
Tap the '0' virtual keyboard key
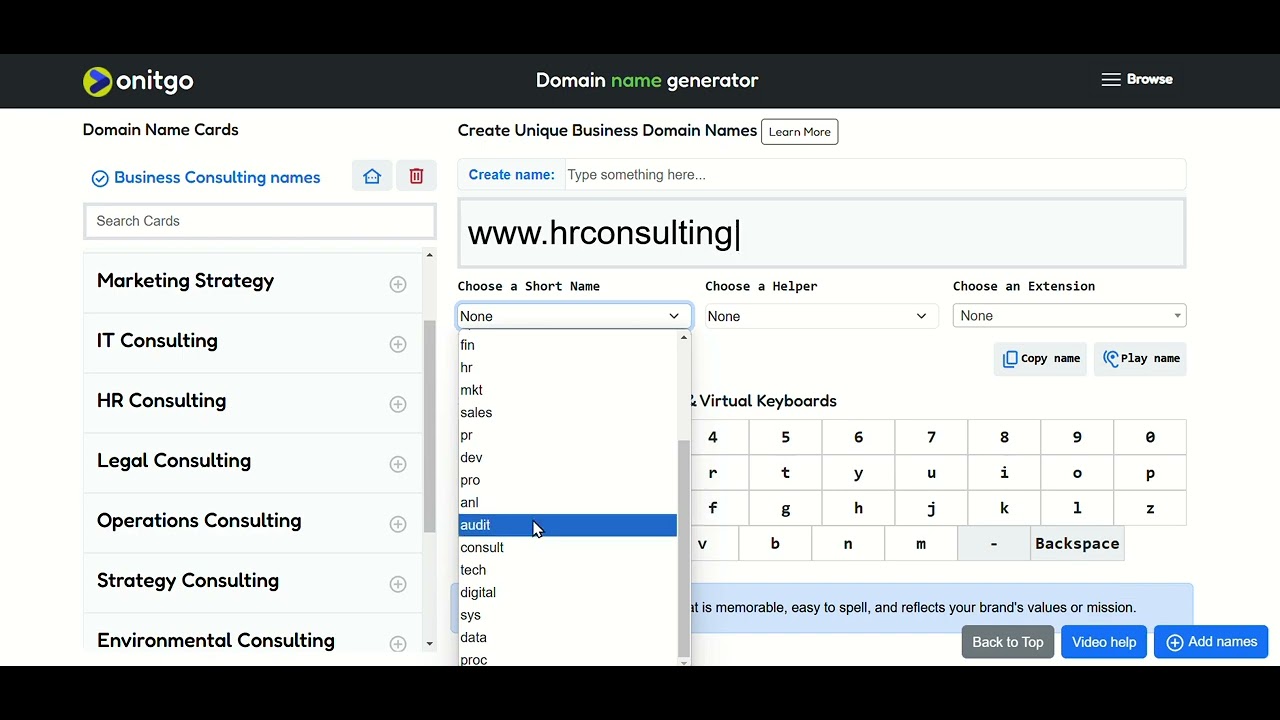(1150, 437)
